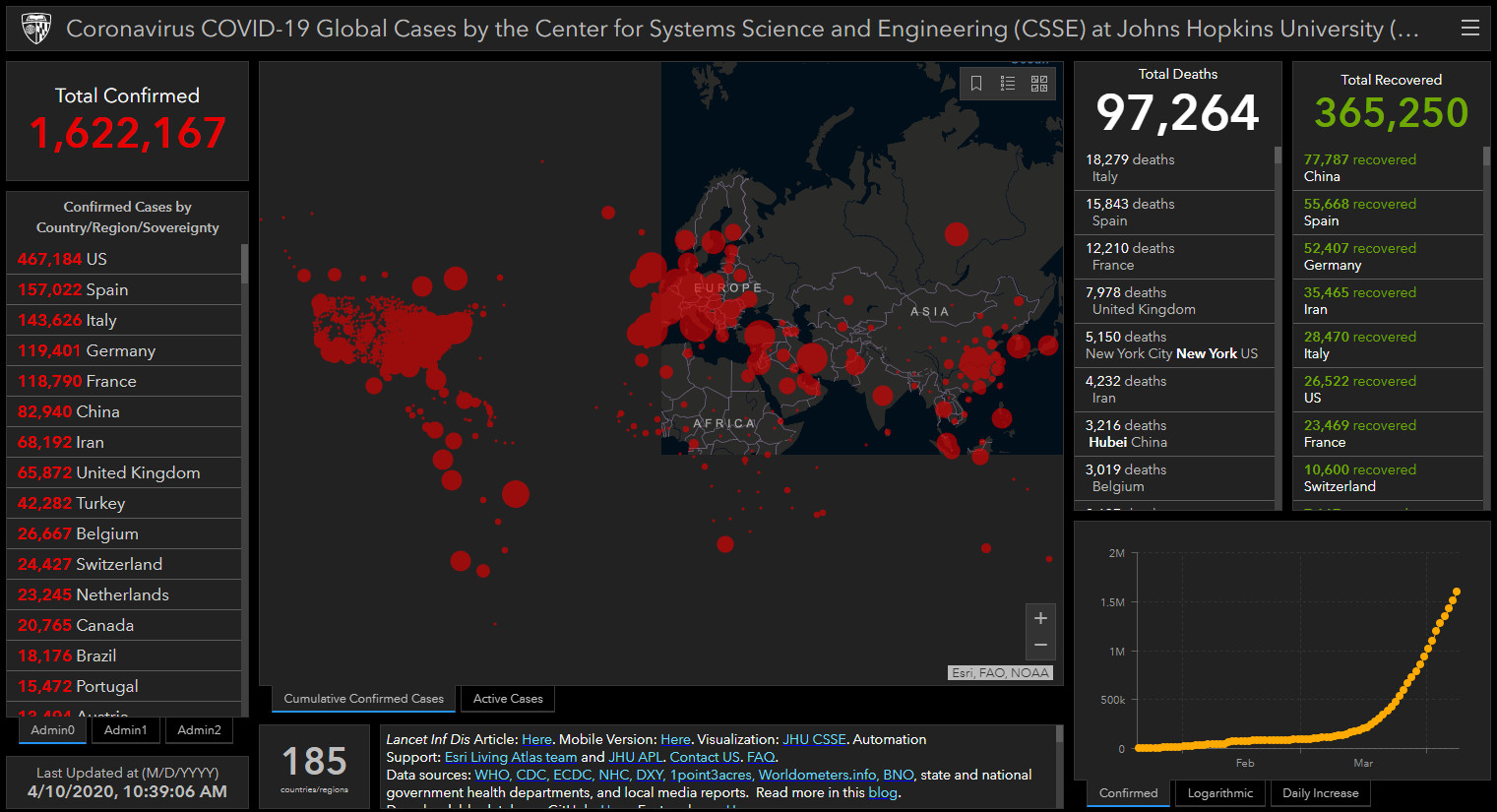Switch to the Active Cases map tab
This screenshot has height=812, width=1497.
pyautogui.click(x=508, y=699)
